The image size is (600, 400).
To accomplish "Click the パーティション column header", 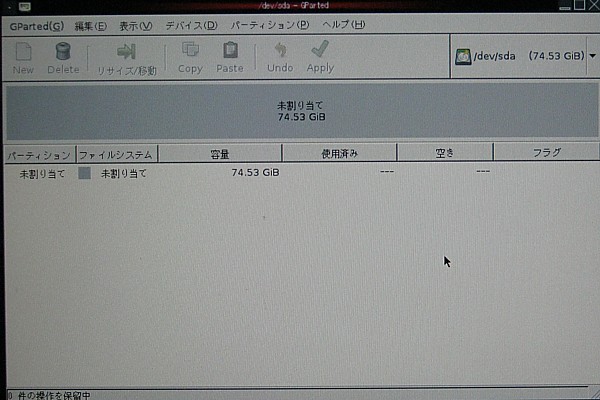I will [39, 155].
